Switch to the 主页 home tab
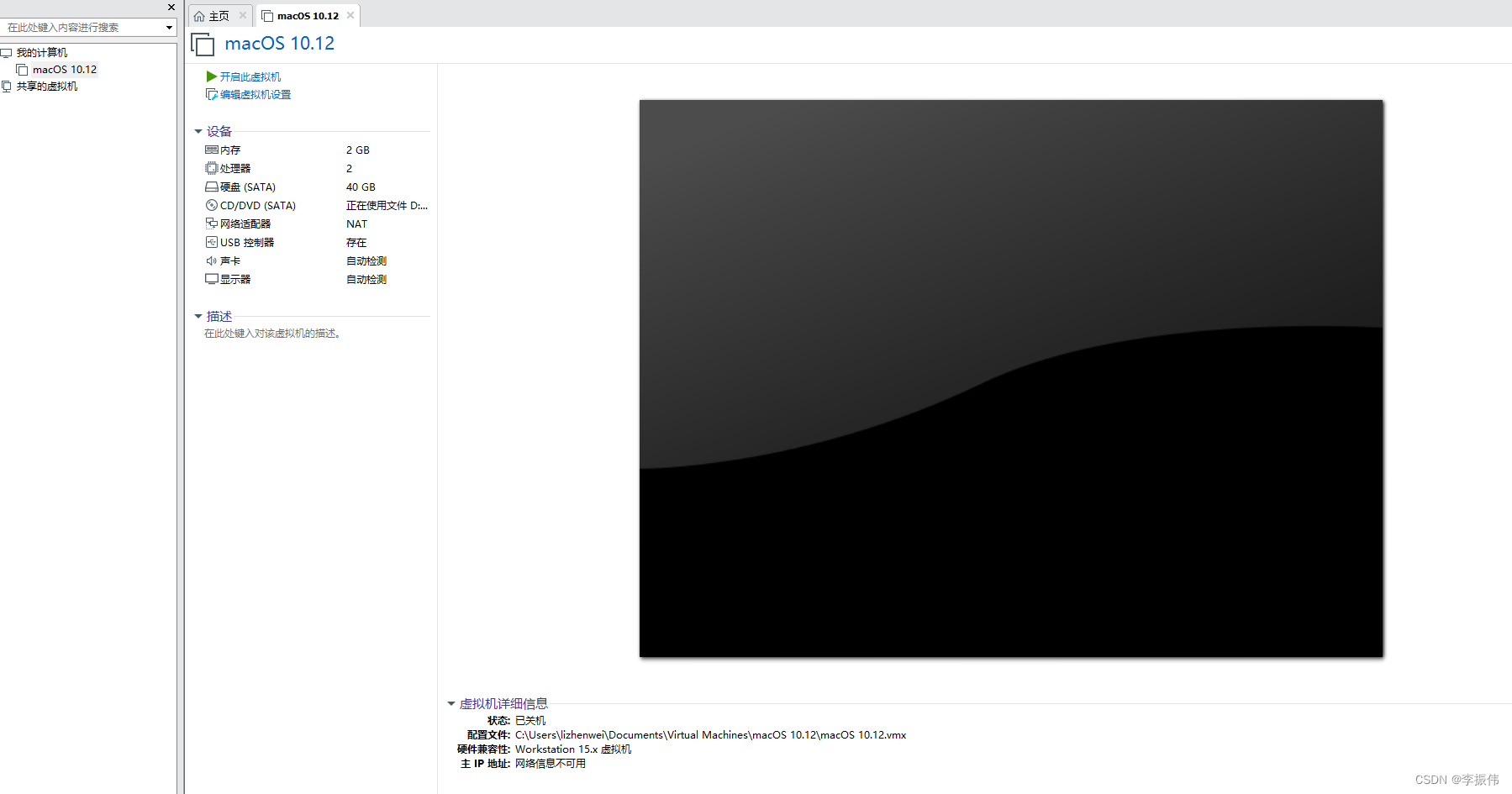 coord(219,15)
